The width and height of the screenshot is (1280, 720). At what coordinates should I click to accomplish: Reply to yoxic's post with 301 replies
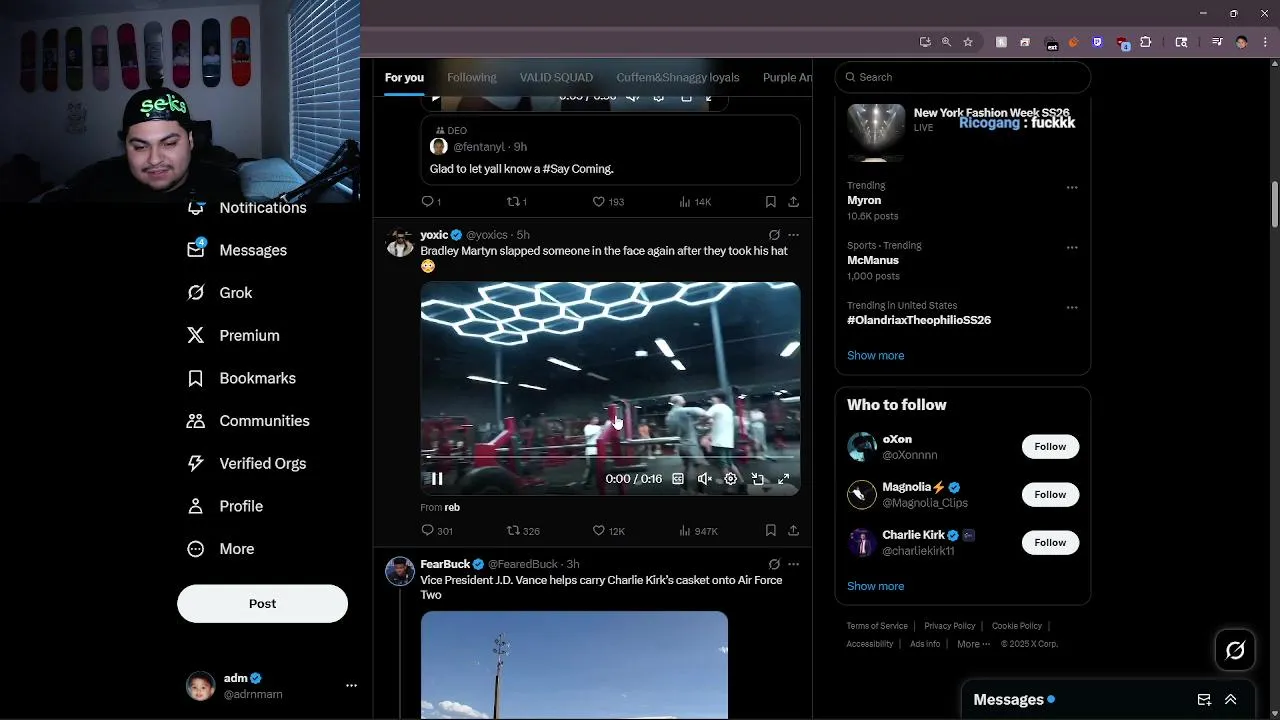click(437, 531)
